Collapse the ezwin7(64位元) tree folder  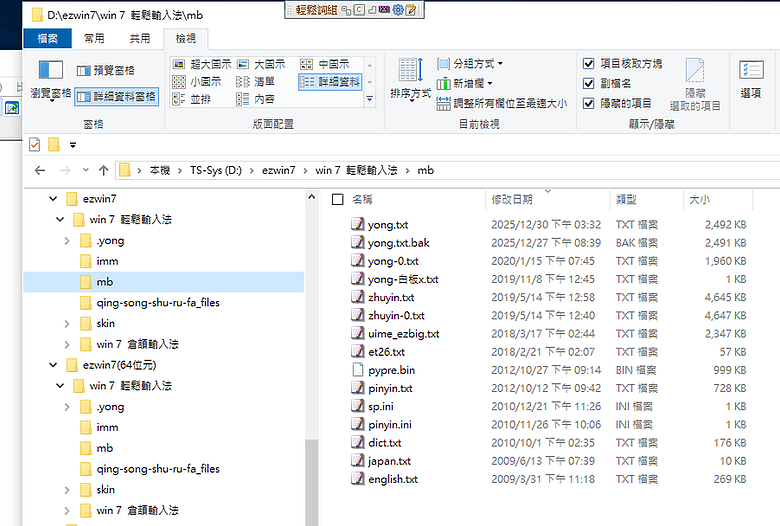click(53, 365)
